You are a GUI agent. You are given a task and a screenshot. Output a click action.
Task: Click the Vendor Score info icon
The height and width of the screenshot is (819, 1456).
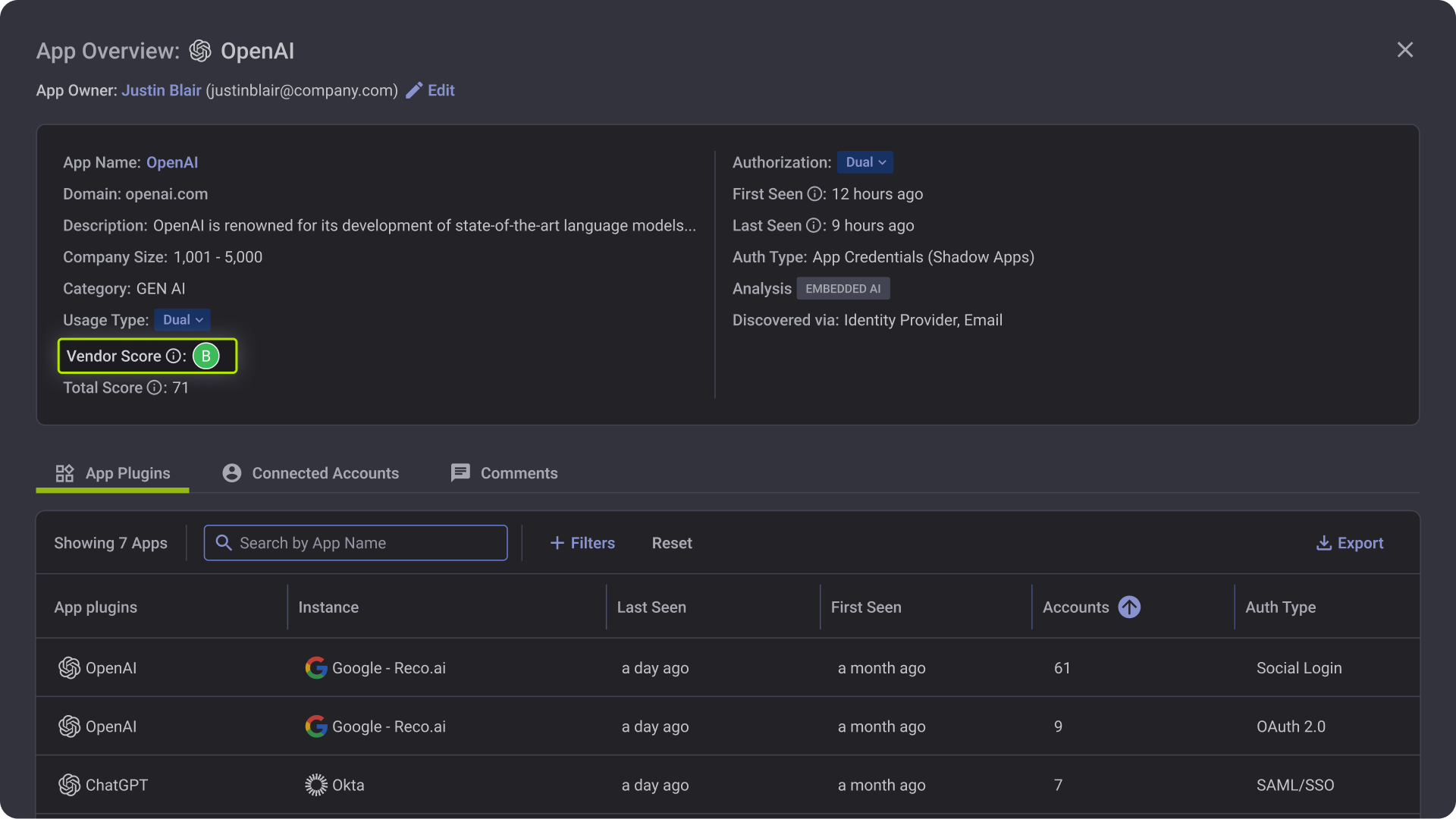(x=173, y=356)
